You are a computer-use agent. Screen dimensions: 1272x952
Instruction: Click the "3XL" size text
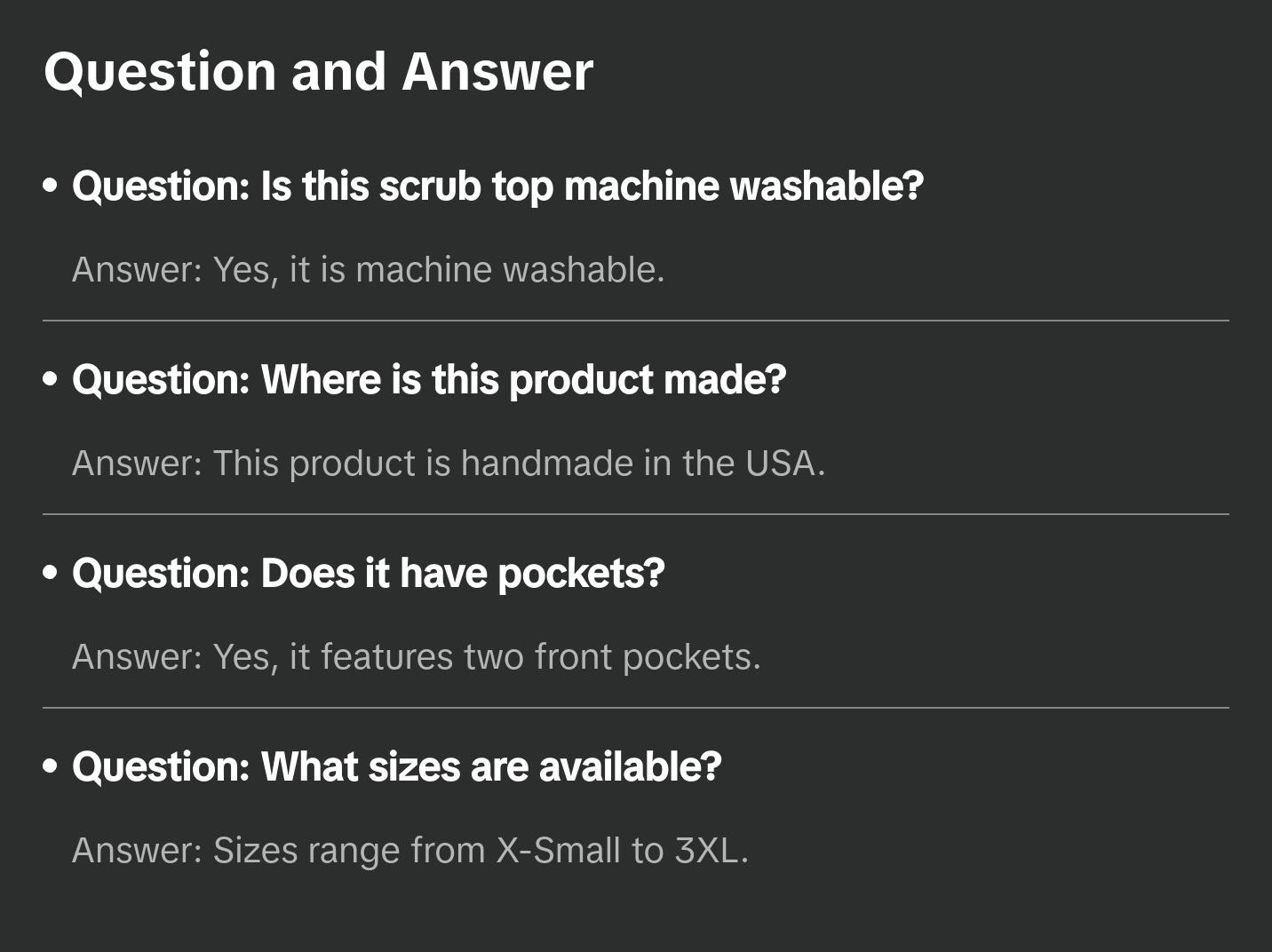(706, 851)
